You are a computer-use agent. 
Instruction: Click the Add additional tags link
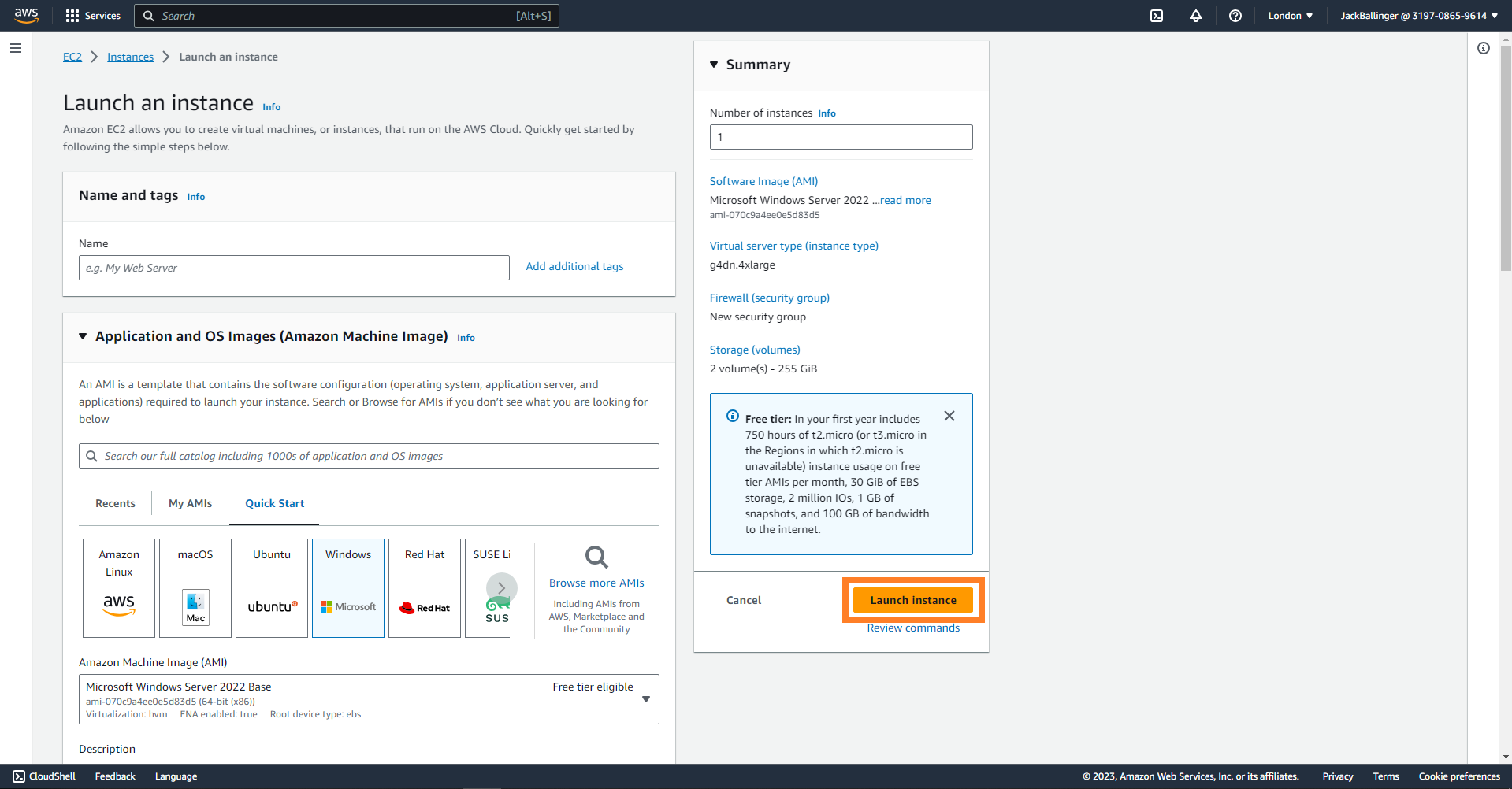tap(574, 266)
